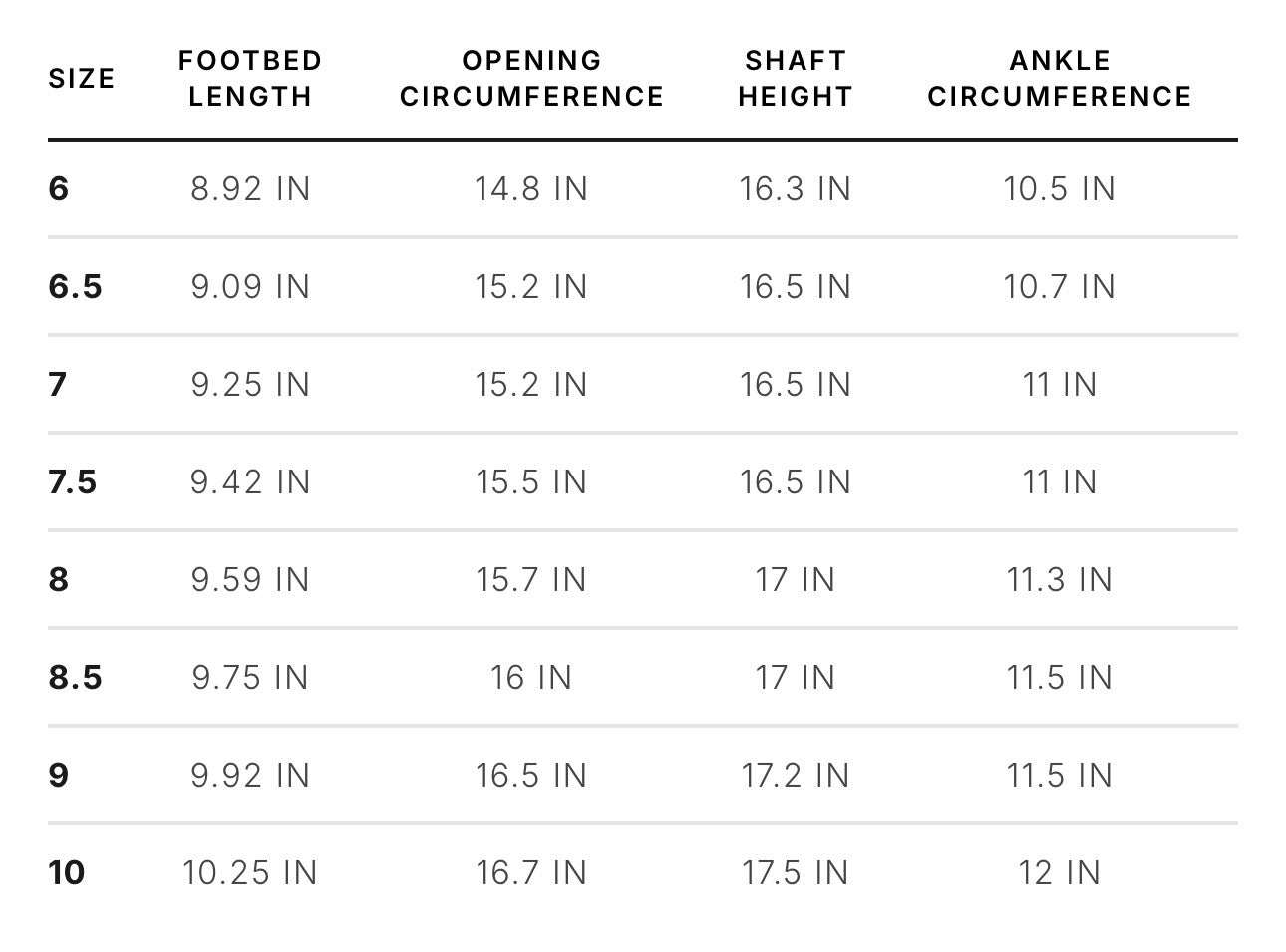Select the 14.8 IN opening circumference cell

[x=531, y=188]
